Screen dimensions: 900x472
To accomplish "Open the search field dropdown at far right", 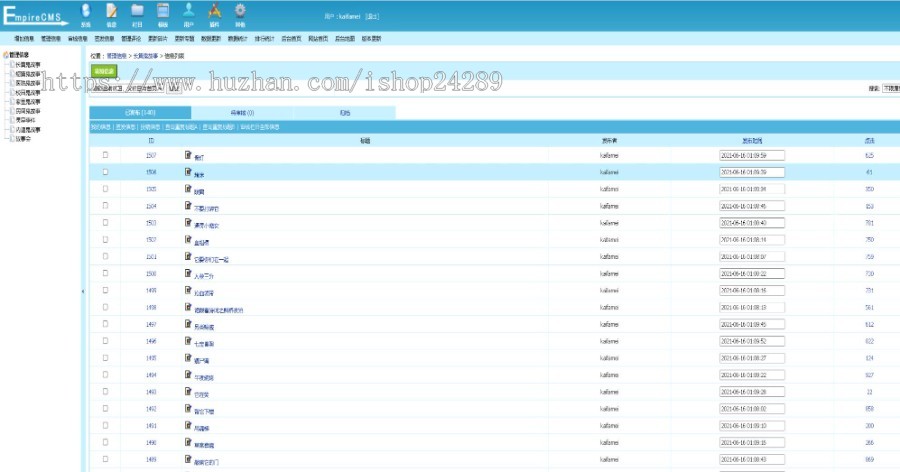I will coord(891,88).
